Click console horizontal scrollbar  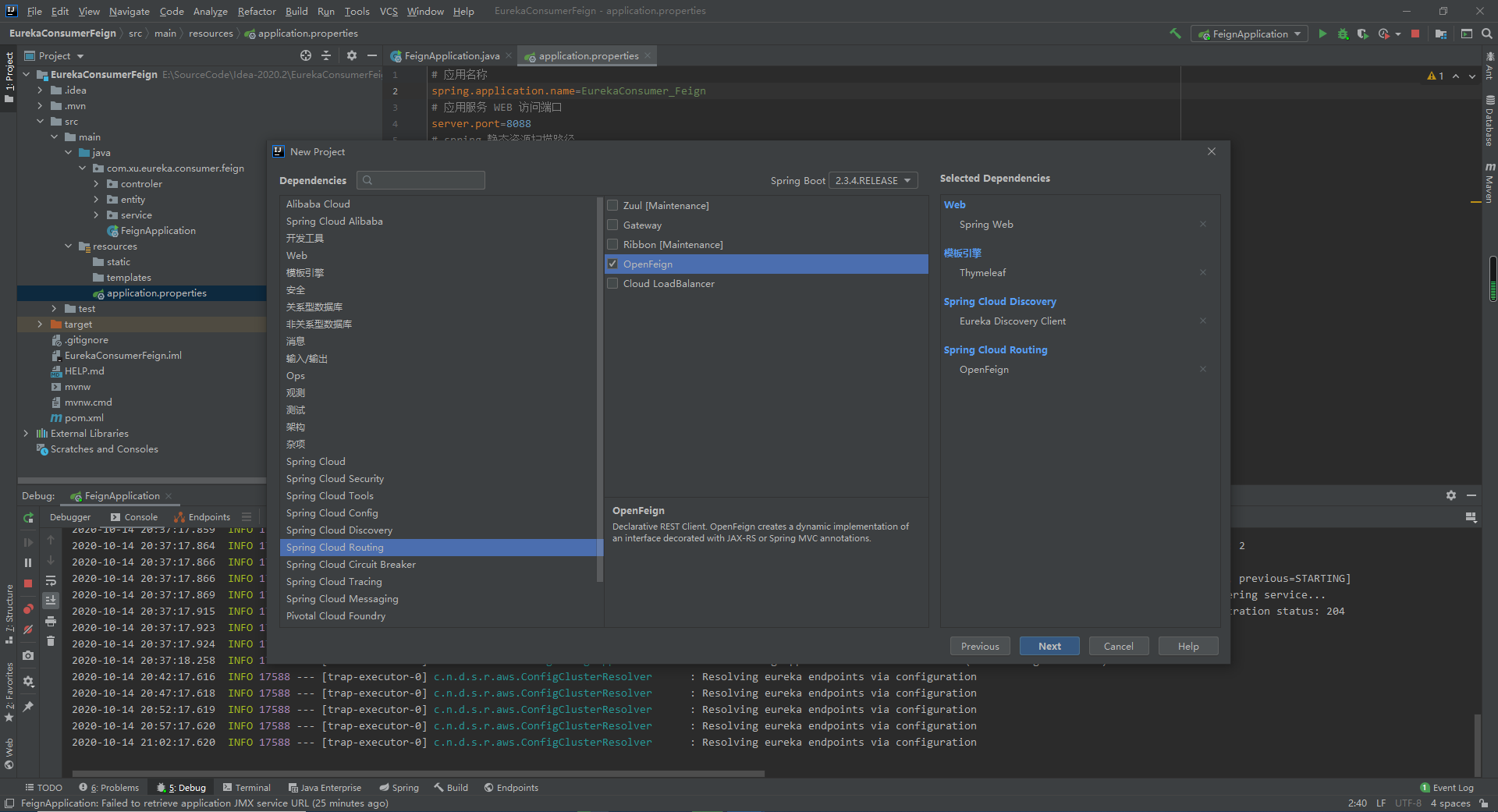point(418,774)
